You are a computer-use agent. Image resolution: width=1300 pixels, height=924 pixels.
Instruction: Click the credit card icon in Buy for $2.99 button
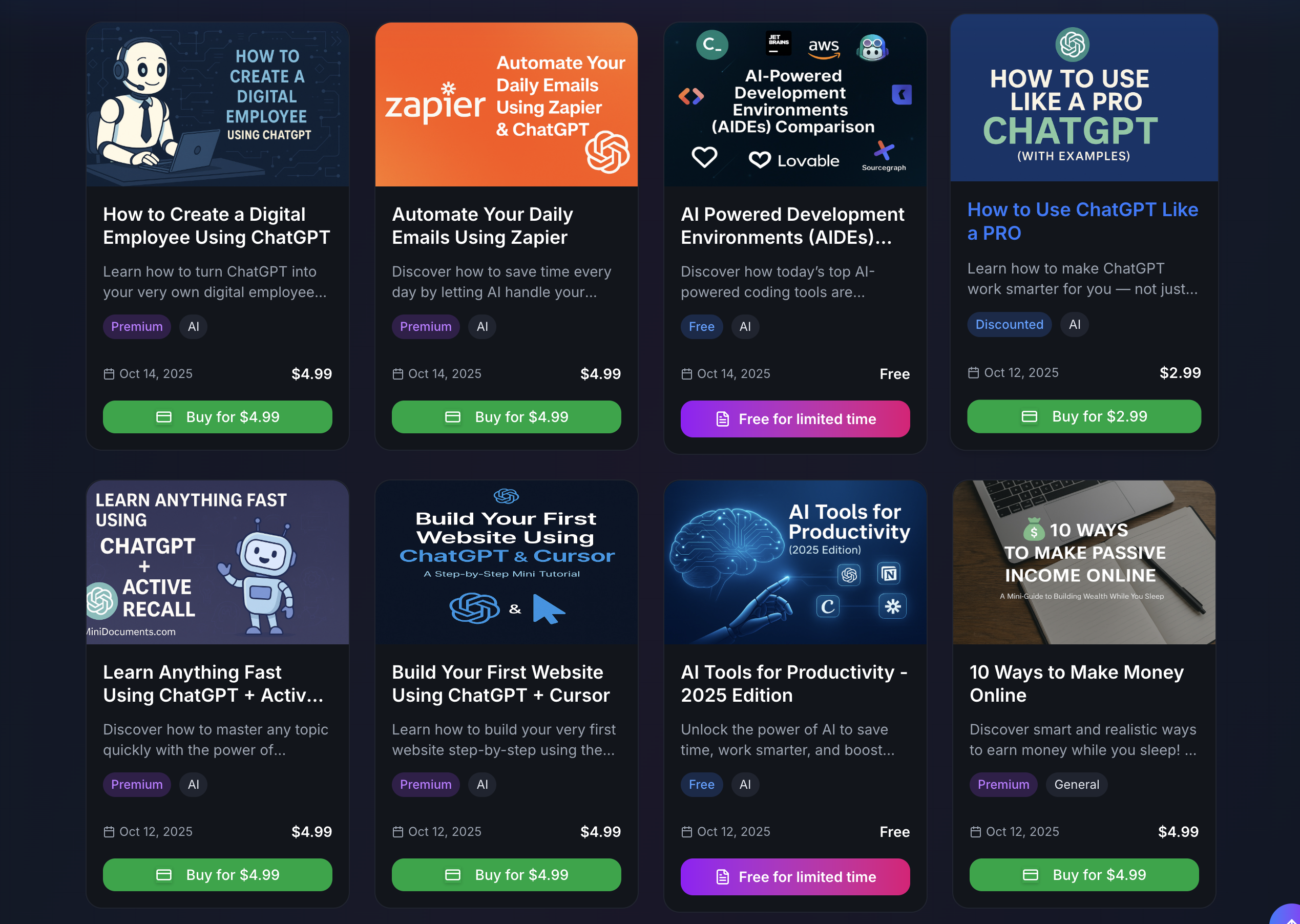coord(1029,416)
